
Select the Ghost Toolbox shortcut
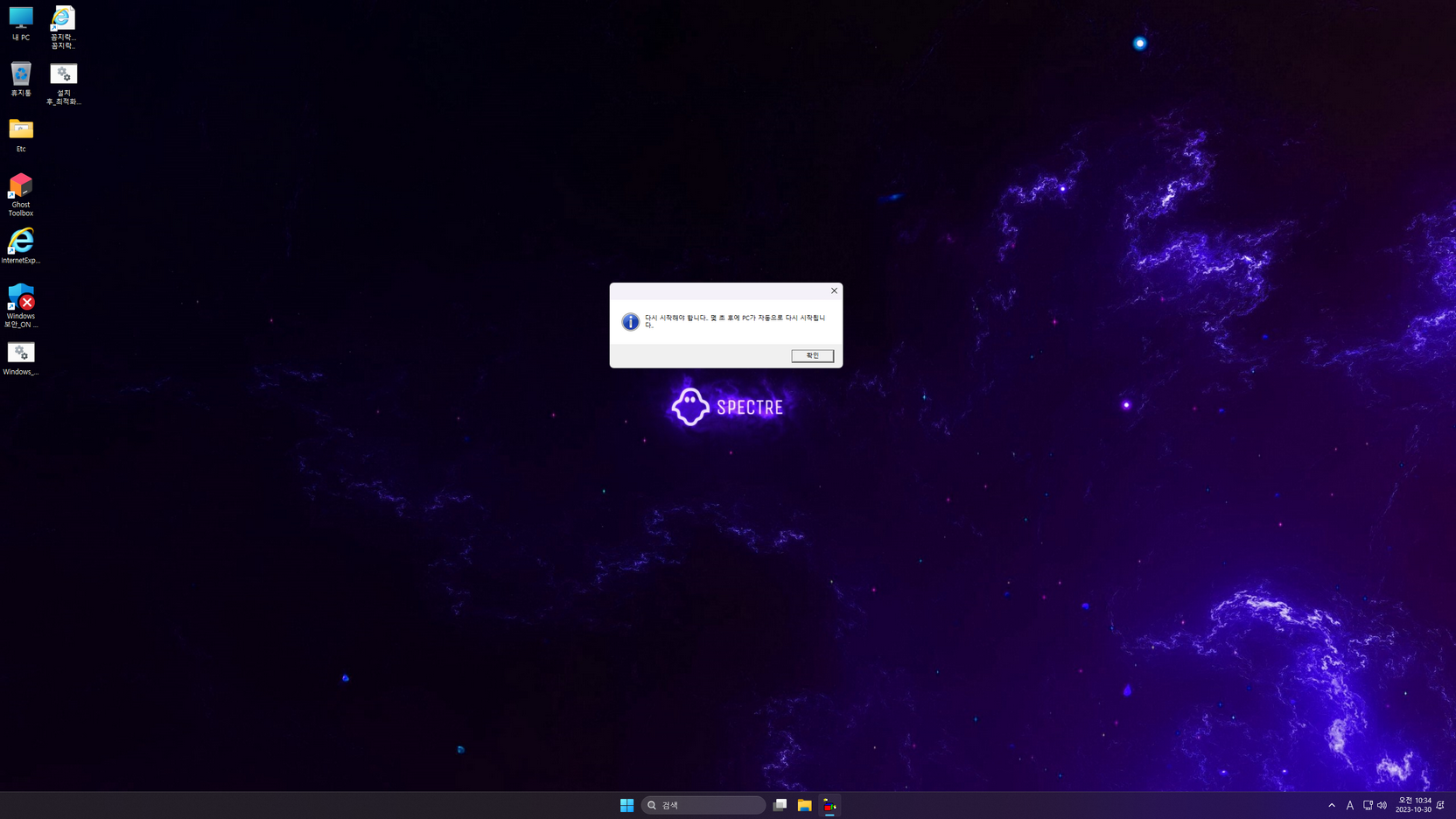point(21,194)
